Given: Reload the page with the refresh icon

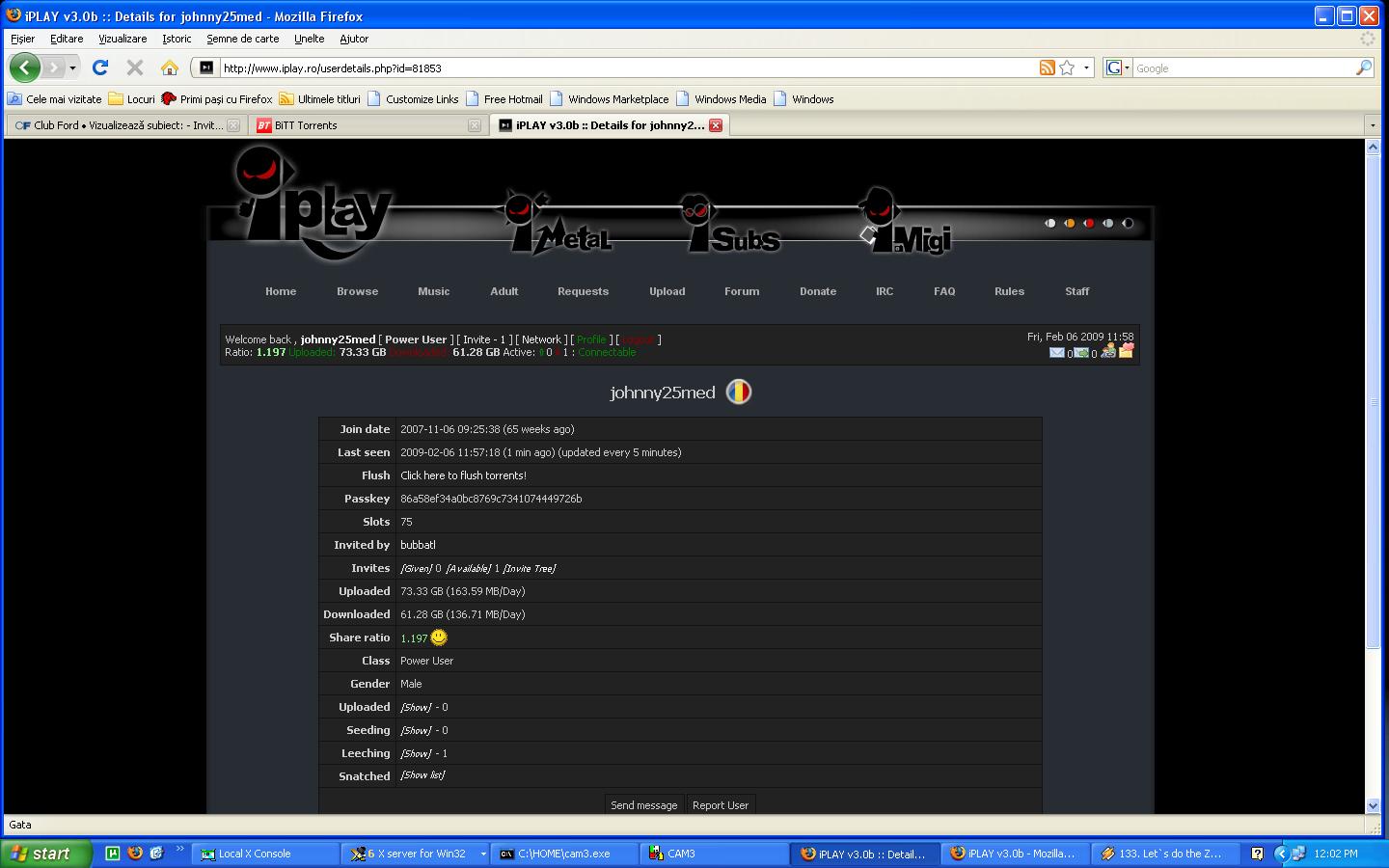Looking at the screenshot, I should [x=100, y=68].
